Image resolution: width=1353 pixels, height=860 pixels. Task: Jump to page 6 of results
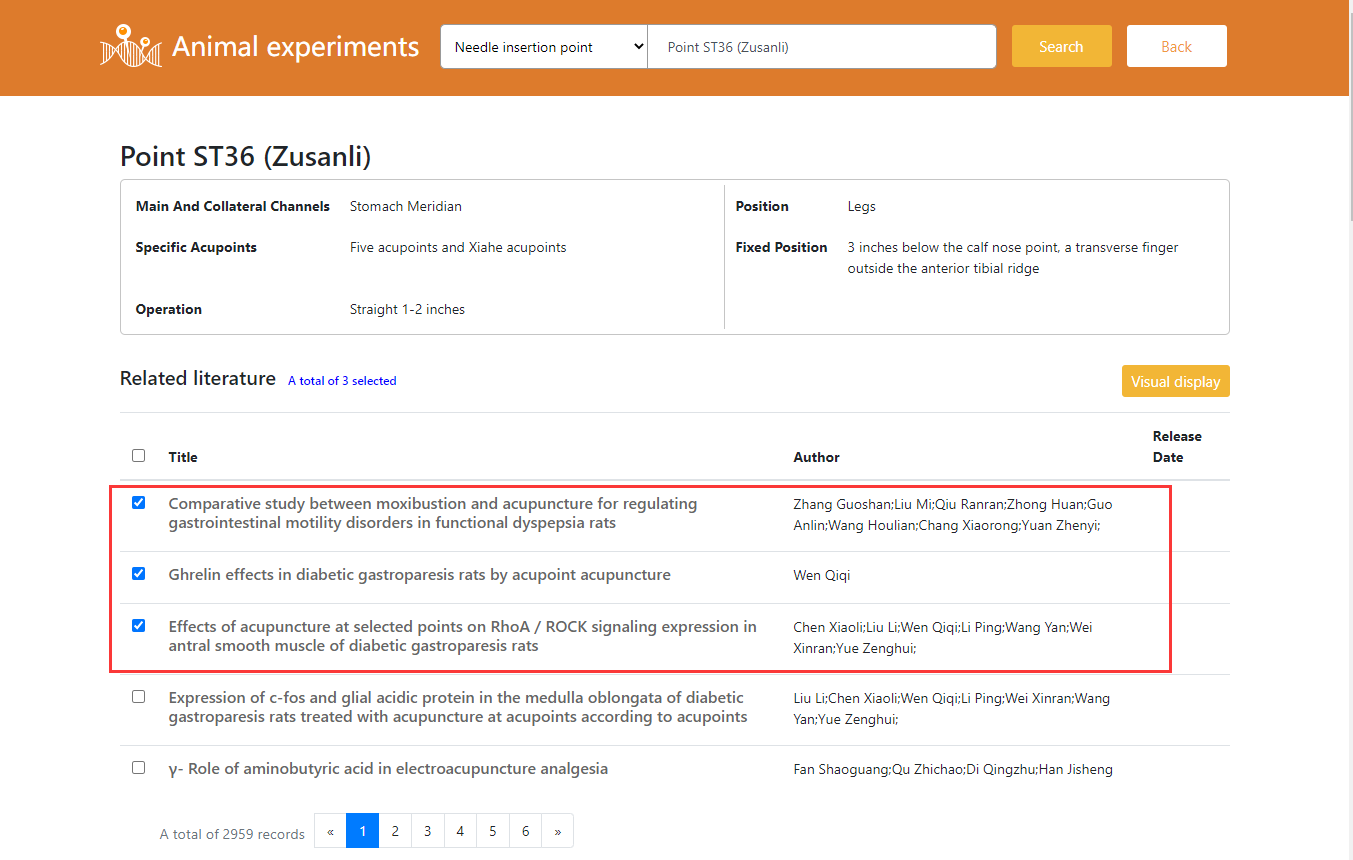[x=525, y=831]
